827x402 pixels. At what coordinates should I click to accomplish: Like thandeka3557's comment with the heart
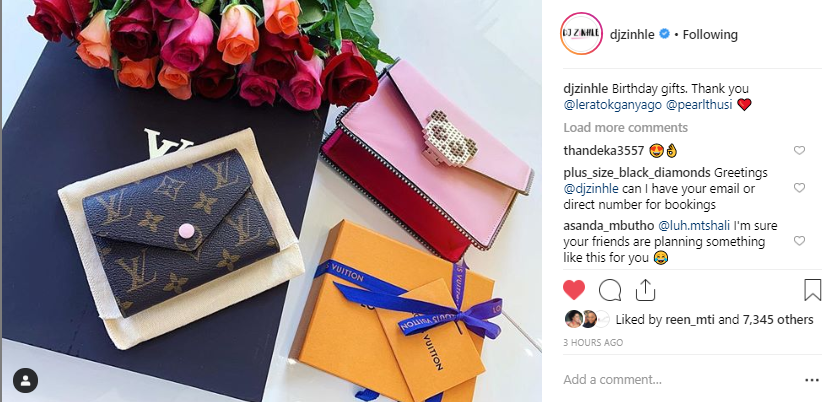tap(800, 151)
